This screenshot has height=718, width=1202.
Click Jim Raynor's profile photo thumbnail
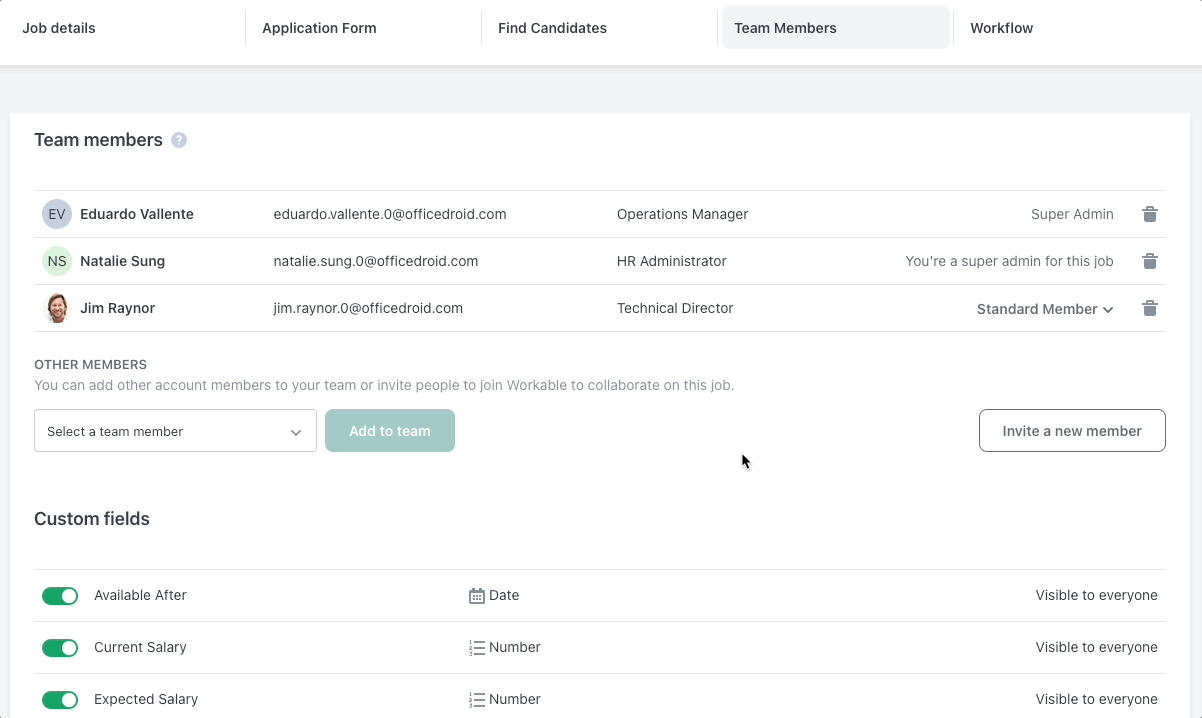pos(57,308)
